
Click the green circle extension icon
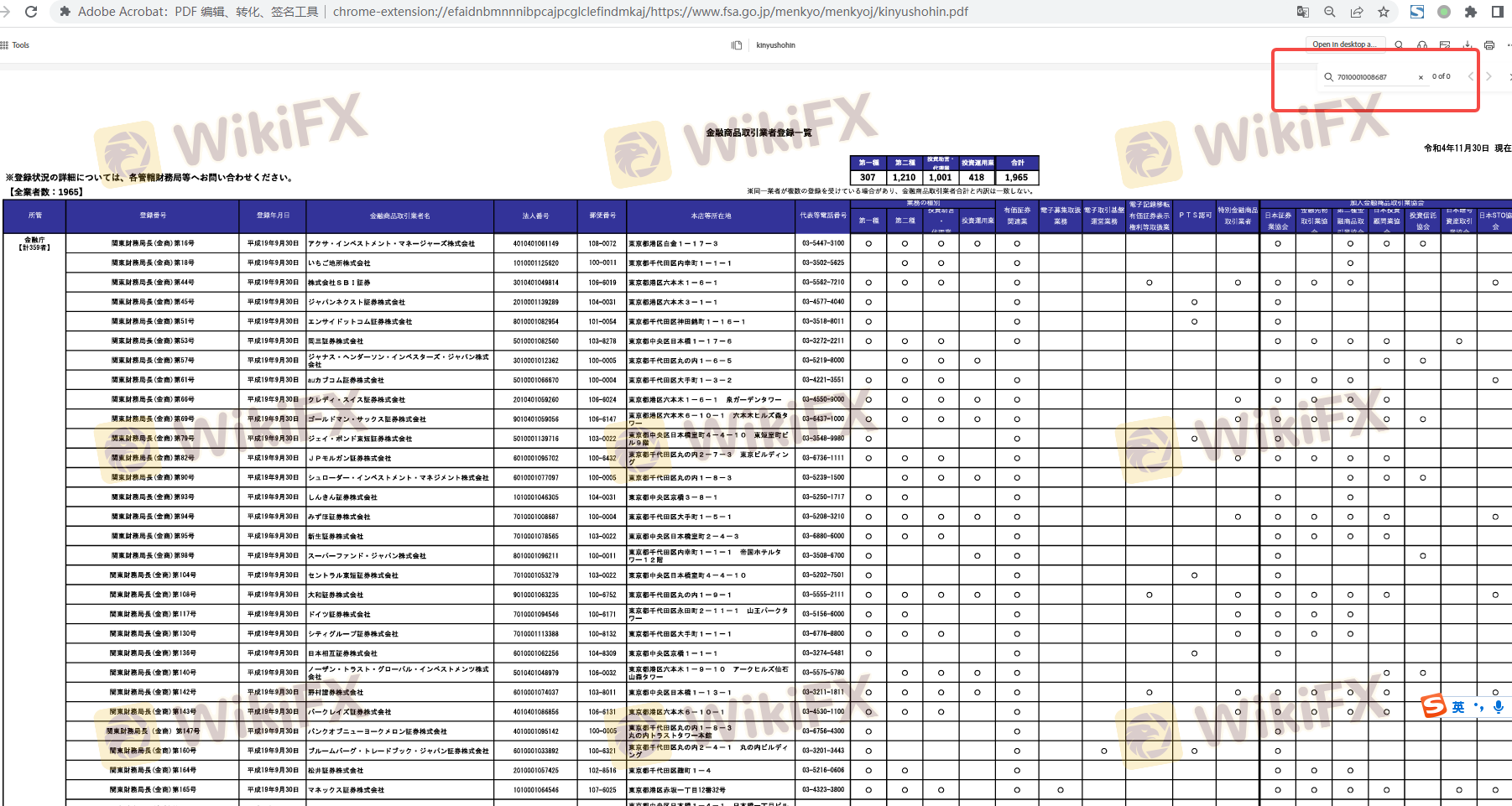pyautogui.click(x=1444, y=12)
